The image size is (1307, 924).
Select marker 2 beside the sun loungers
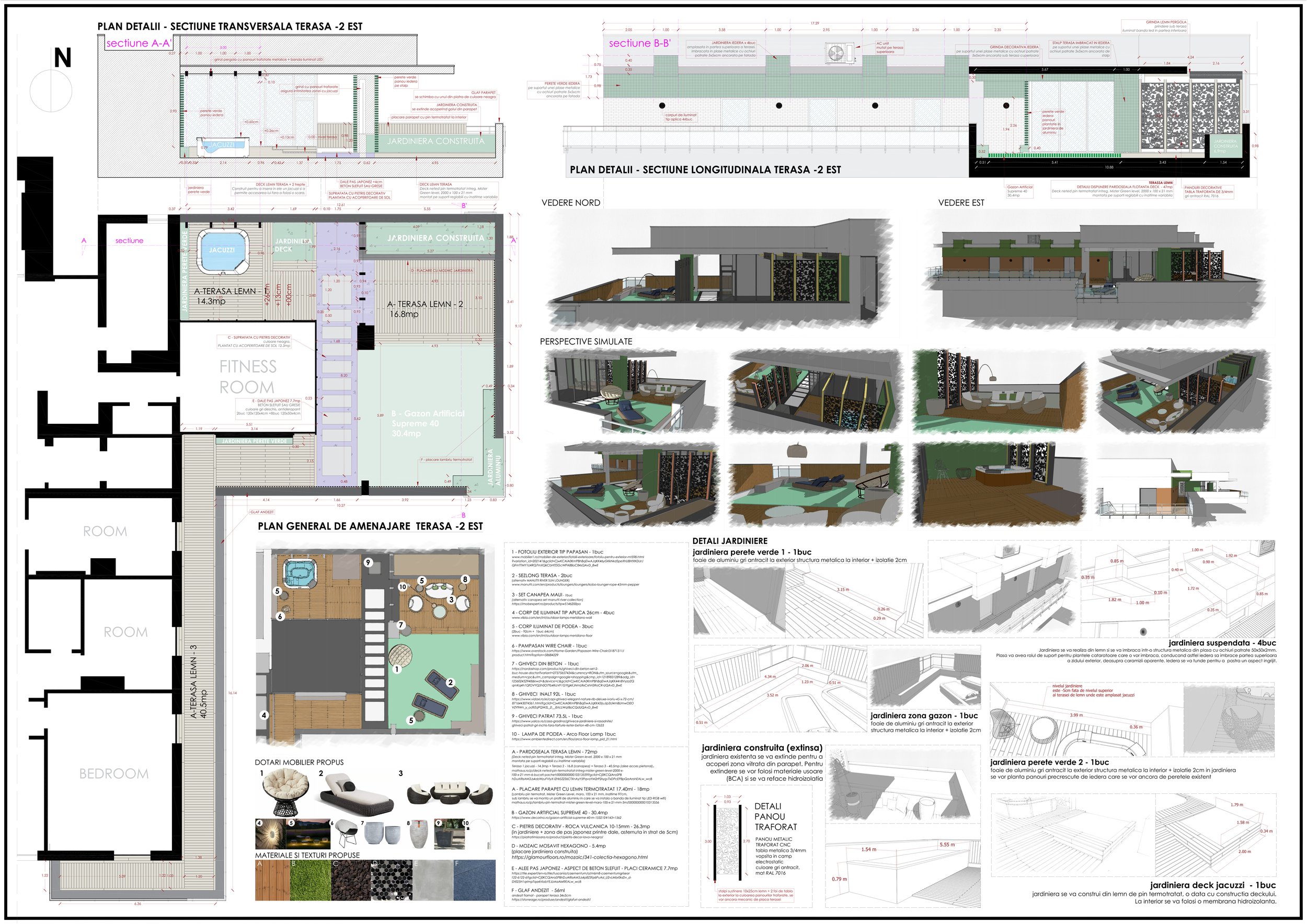point(450,683)
